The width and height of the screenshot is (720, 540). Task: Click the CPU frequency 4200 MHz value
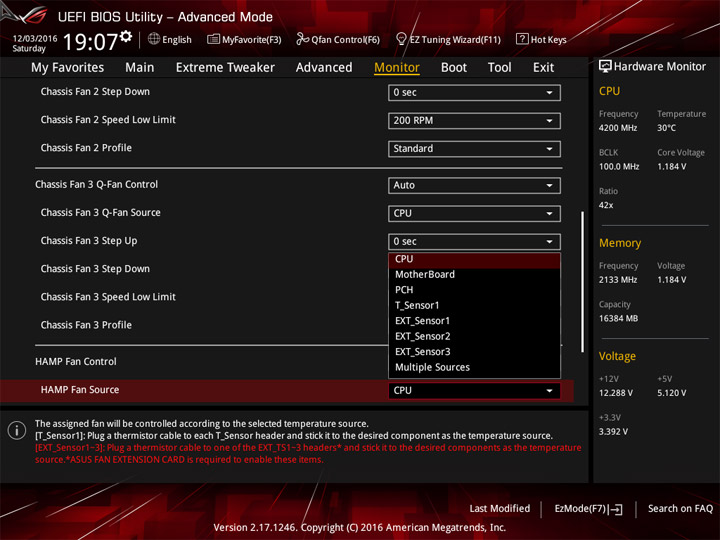(618, 128)
